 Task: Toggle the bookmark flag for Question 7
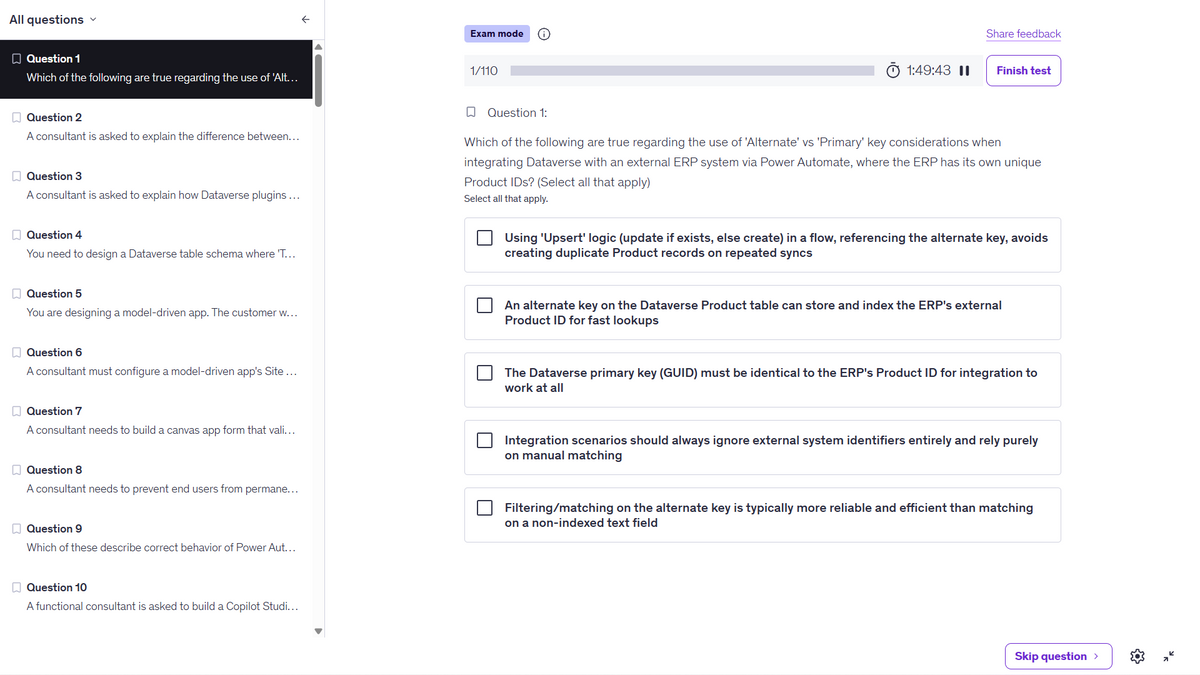tap(16, 411)
